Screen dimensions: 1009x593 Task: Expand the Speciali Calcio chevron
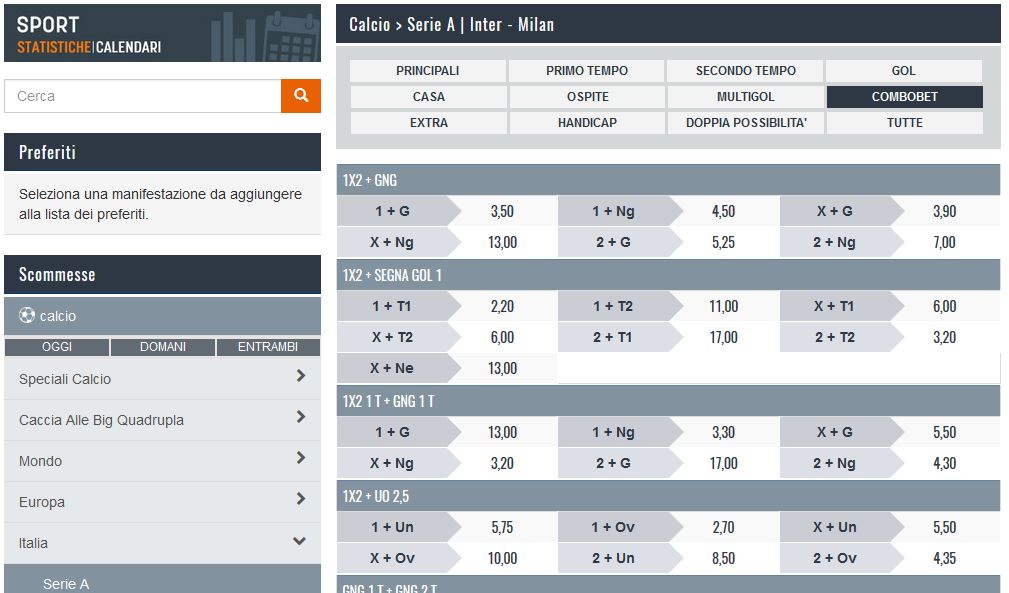pyautogui.click(x=301, y=376)
